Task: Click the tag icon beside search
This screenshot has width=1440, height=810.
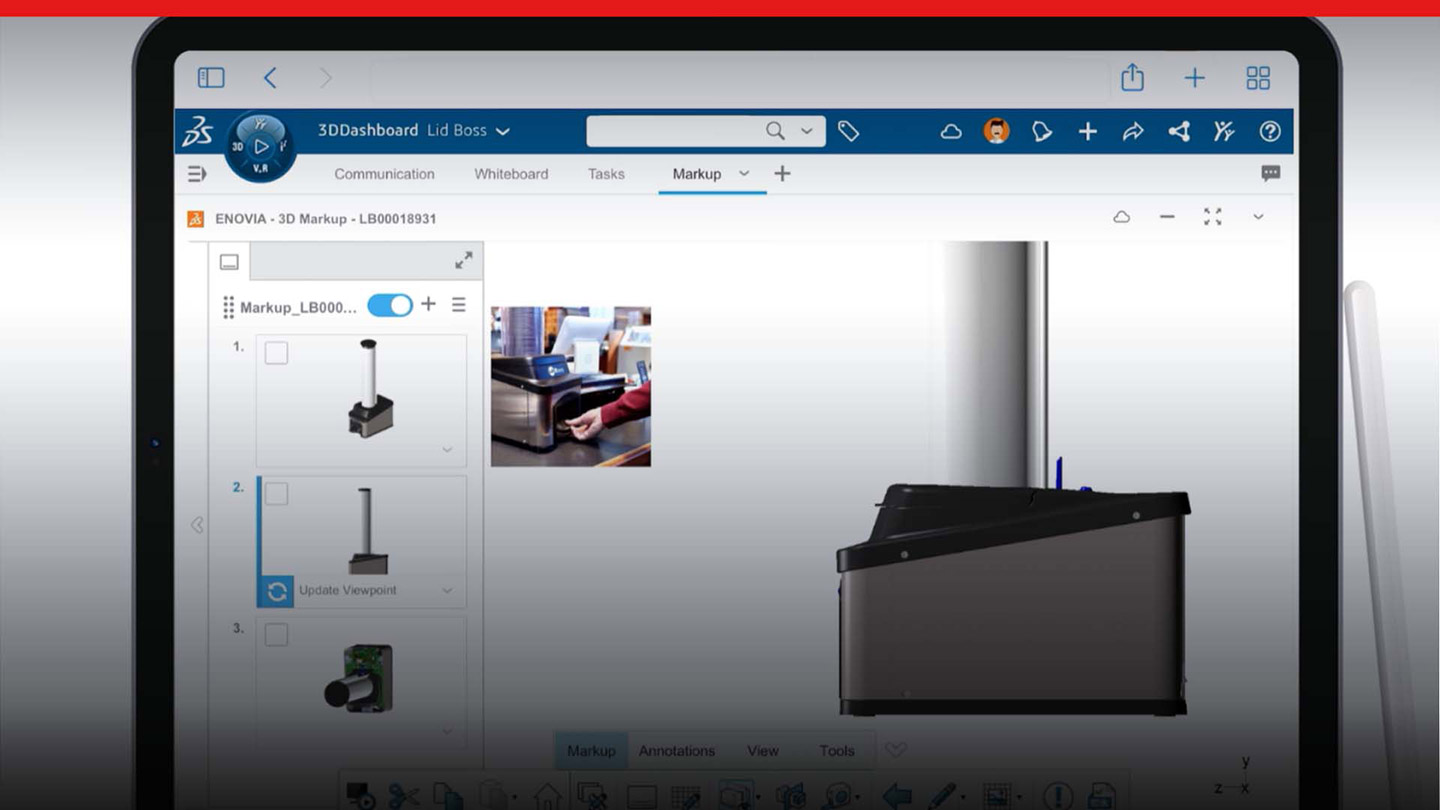Action: (x=848, y=131)
